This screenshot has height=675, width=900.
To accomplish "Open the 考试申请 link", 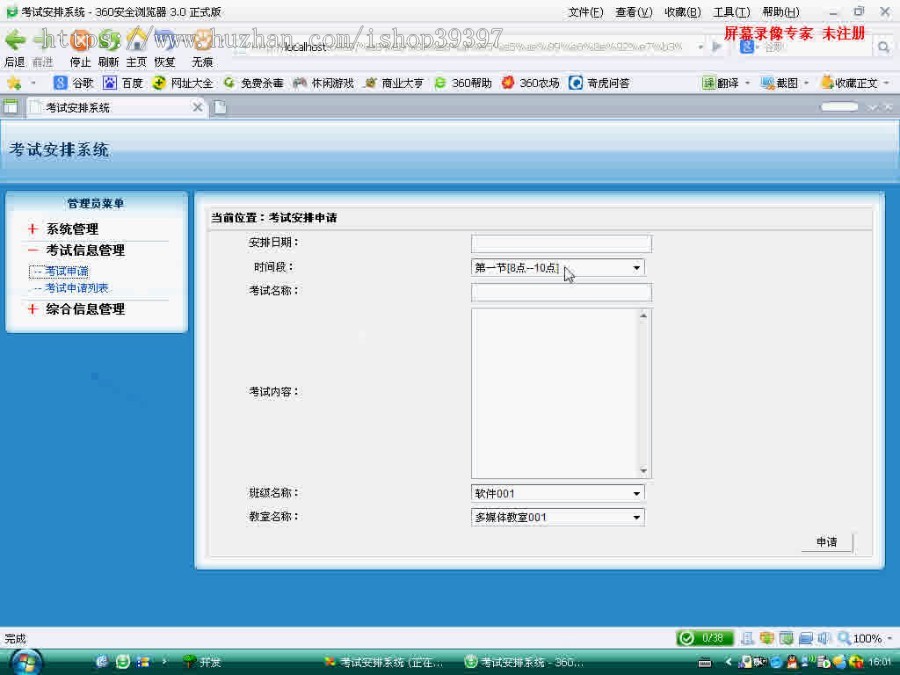I will (x=67, y=271).
